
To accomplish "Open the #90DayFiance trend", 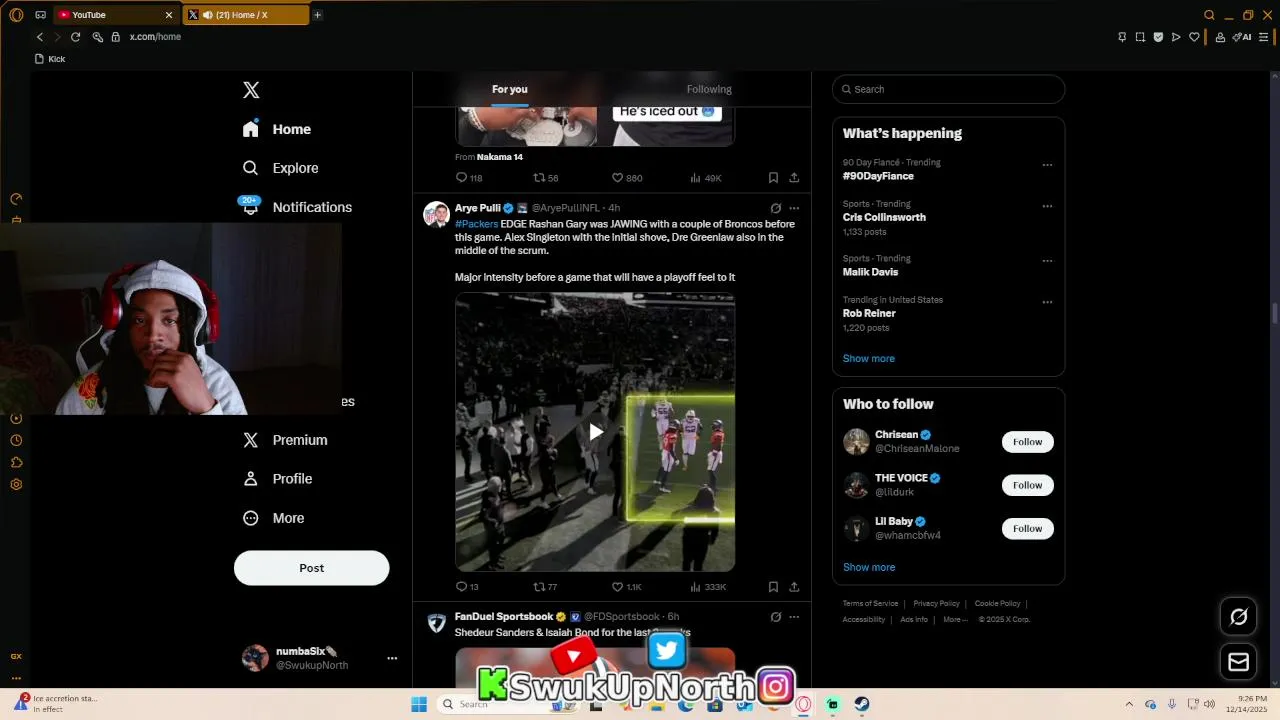I will (878, 176).
